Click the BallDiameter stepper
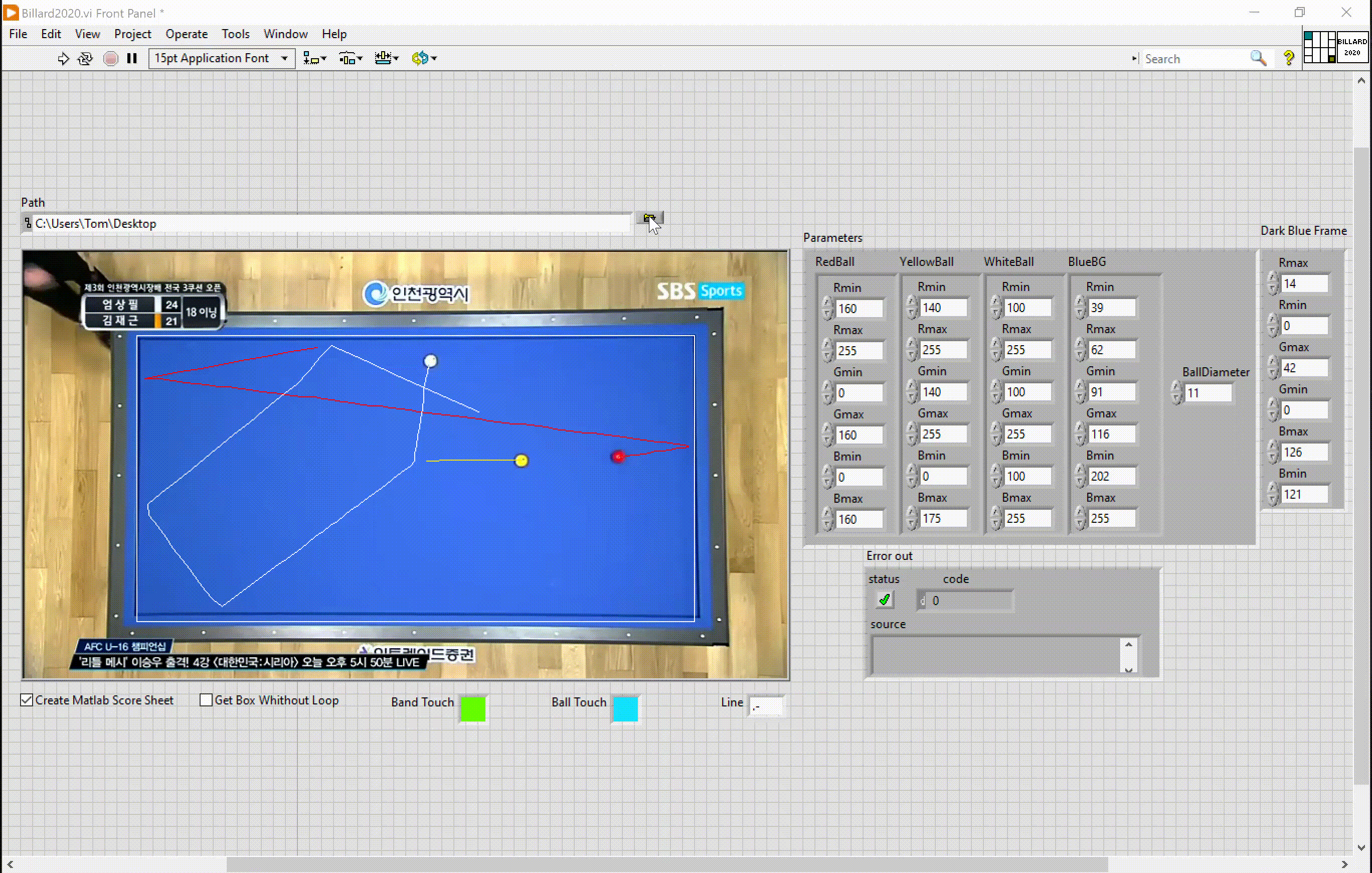 [1176, 393]
